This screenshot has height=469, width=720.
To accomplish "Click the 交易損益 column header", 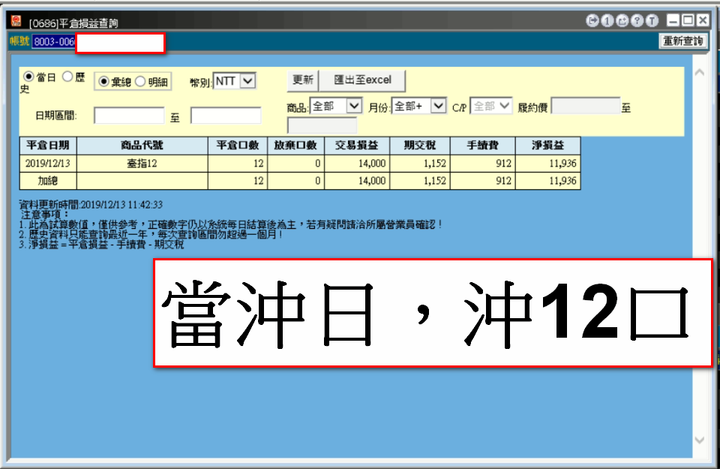I will 357,146.
